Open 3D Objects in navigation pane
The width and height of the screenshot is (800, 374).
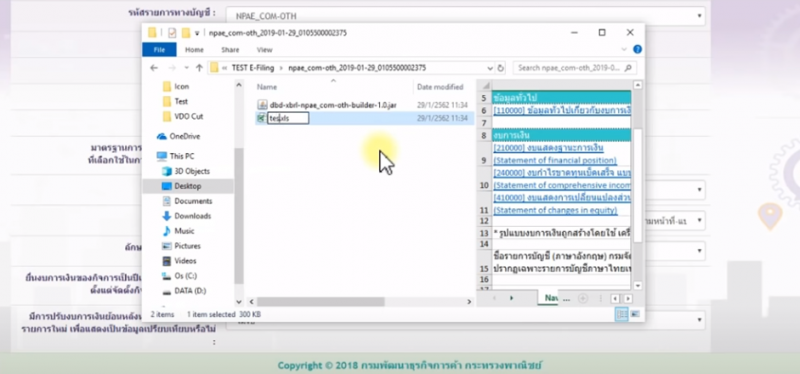point(192,171)
